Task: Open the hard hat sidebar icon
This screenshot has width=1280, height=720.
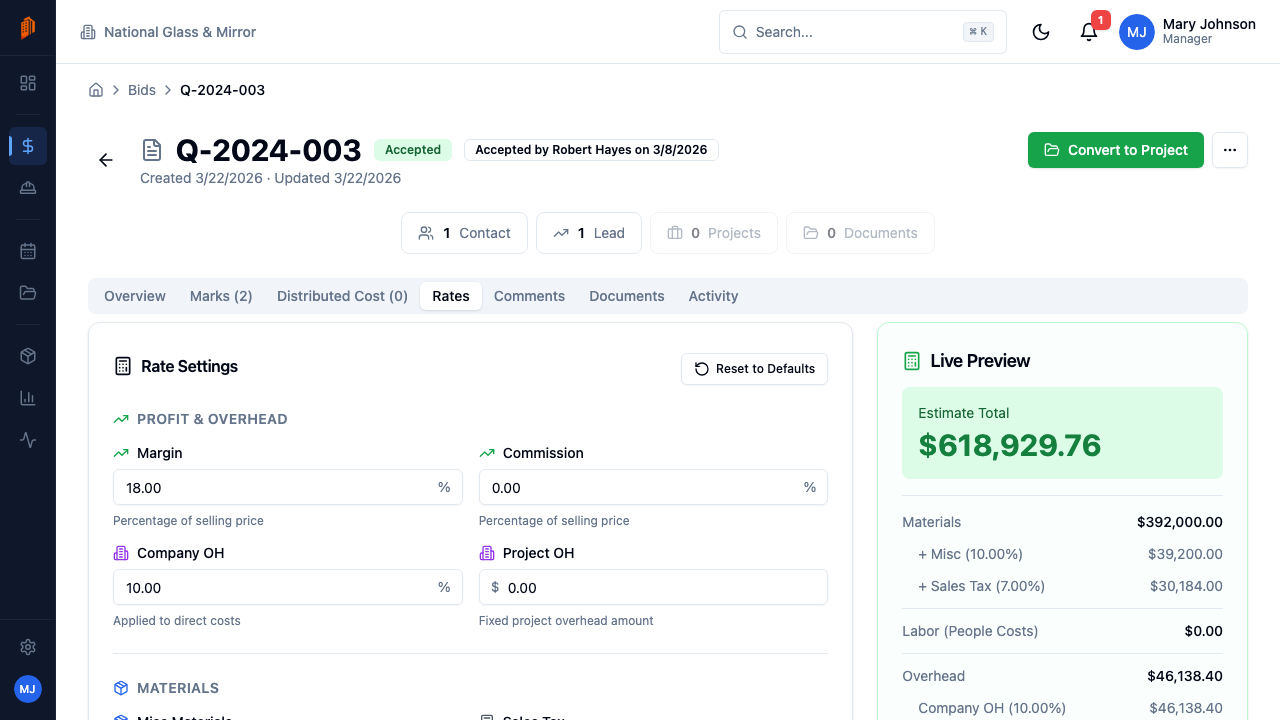Action: [x=28, y=188]
